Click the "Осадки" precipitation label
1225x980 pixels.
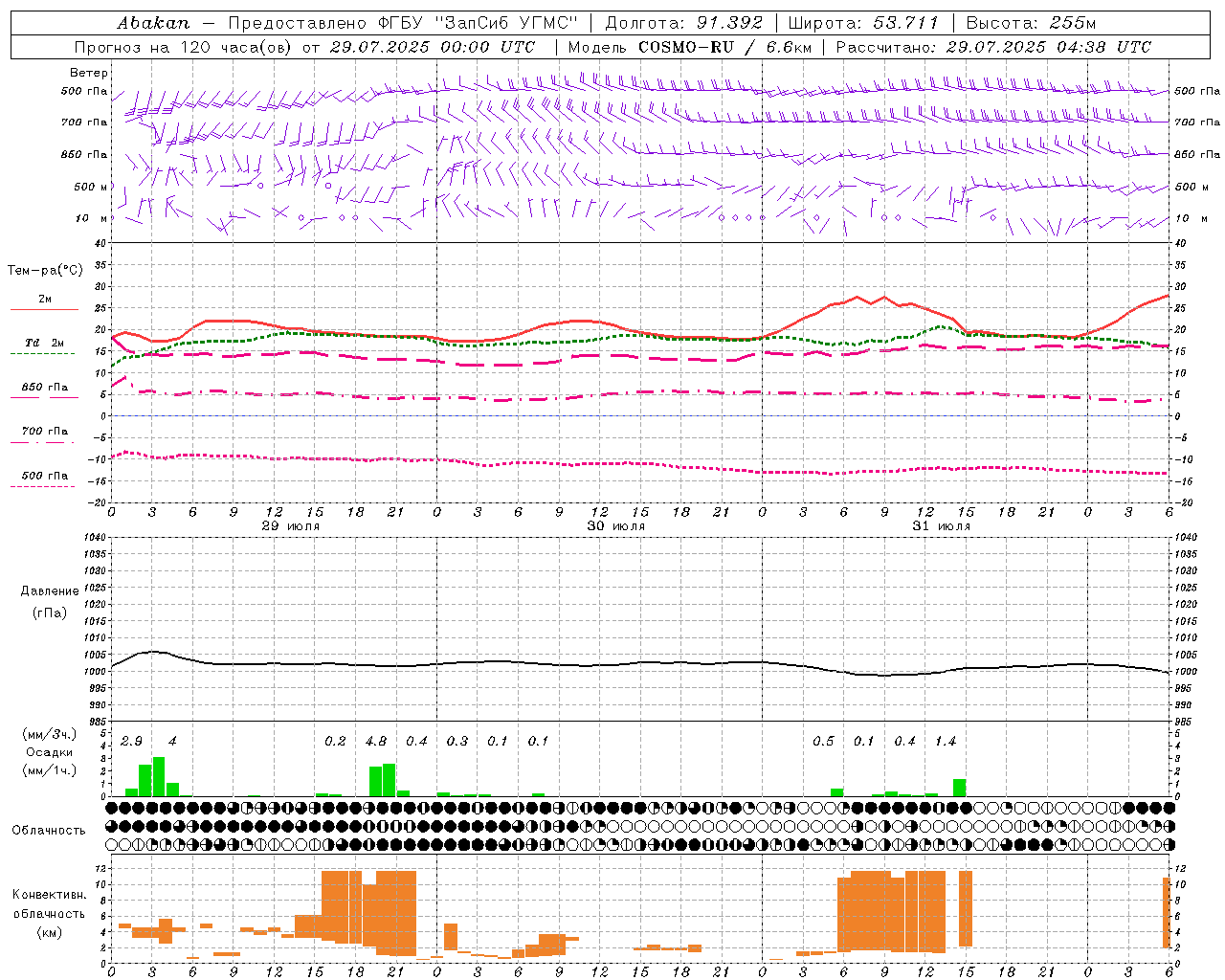click(49, 752)
